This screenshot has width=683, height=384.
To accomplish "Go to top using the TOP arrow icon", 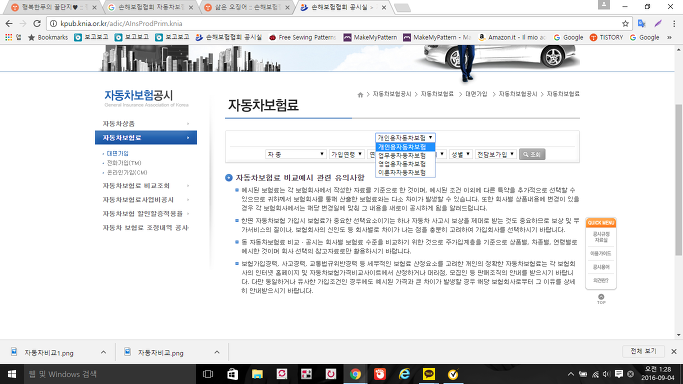I will (601, 299).
